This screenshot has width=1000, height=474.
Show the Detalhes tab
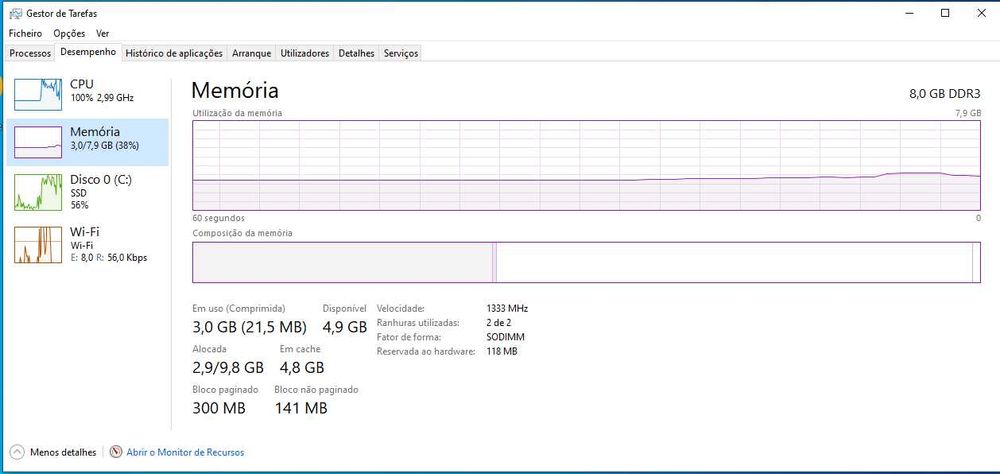(x=356, y=53)
